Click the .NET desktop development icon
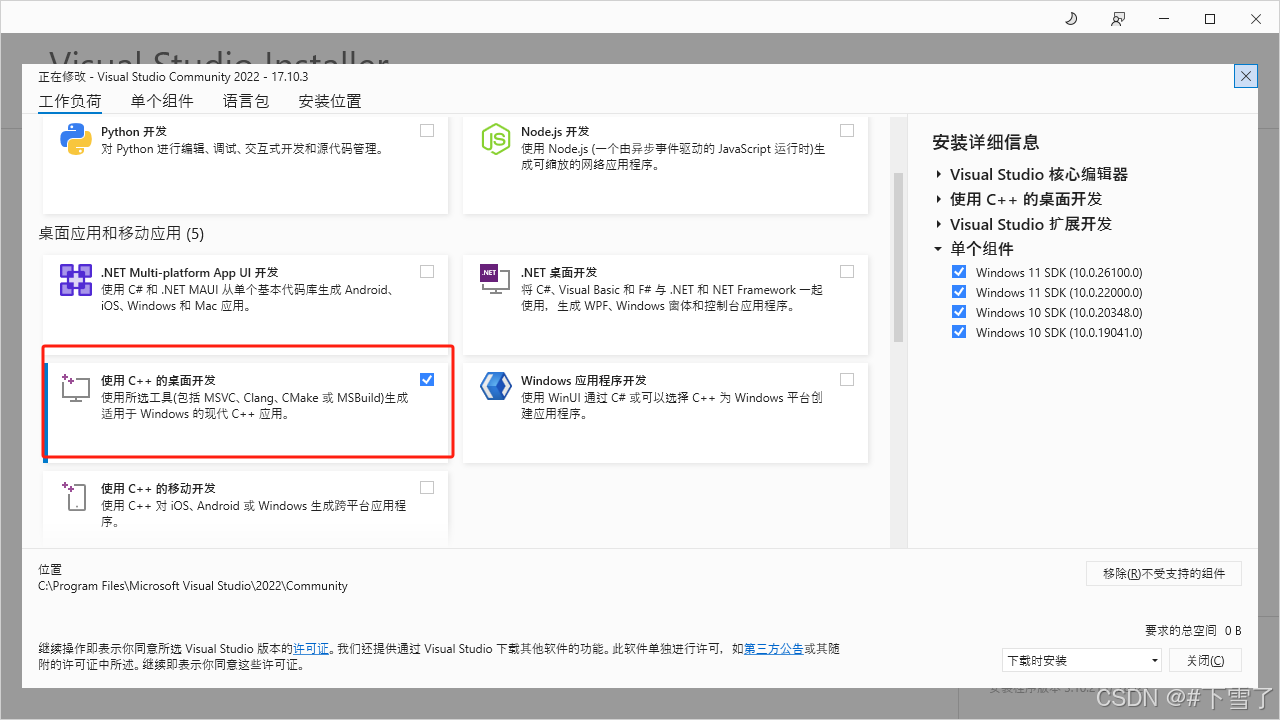The width and height of the screenshot is (1280, 720). click(x=496, y=280)
